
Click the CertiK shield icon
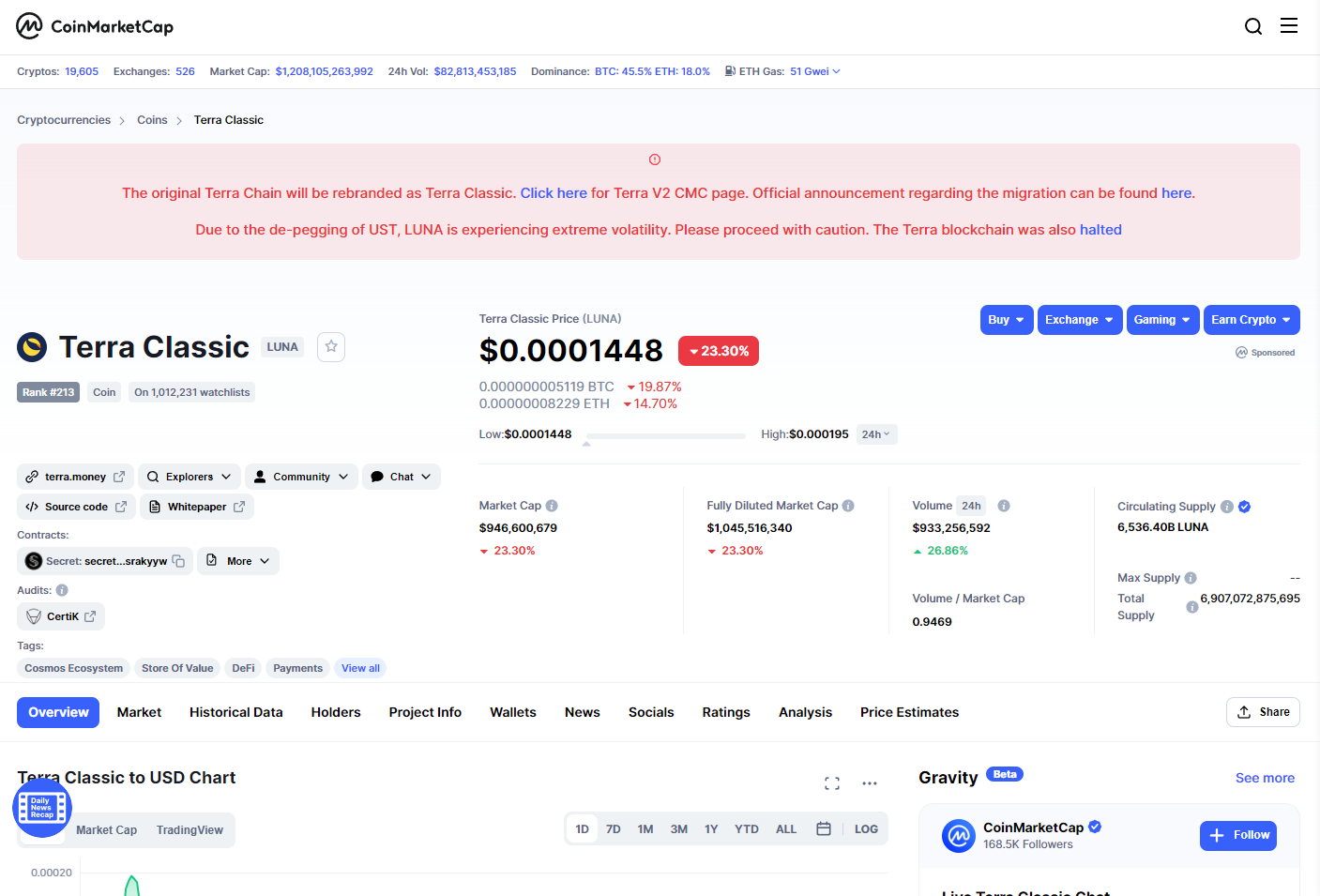[x=34, y=616]
